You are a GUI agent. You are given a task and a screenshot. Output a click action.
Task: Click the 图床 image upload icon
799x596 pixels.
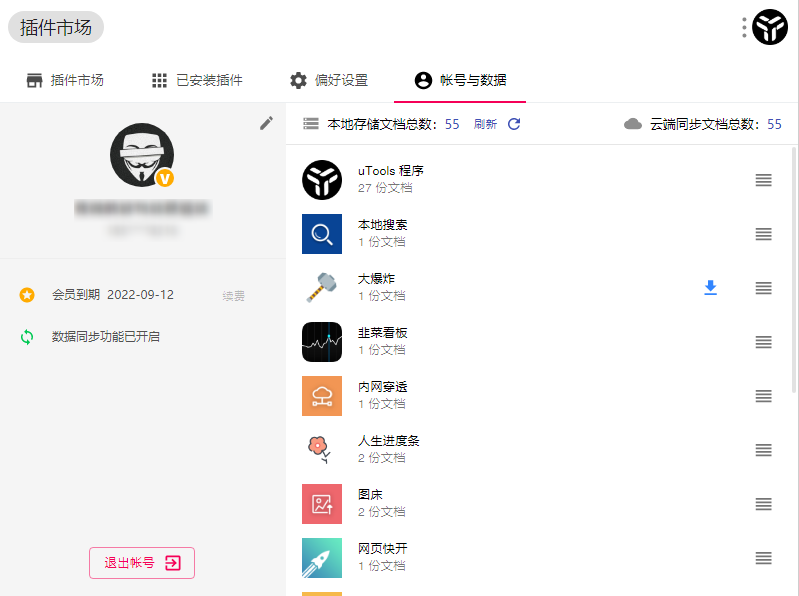click(322, 504)
